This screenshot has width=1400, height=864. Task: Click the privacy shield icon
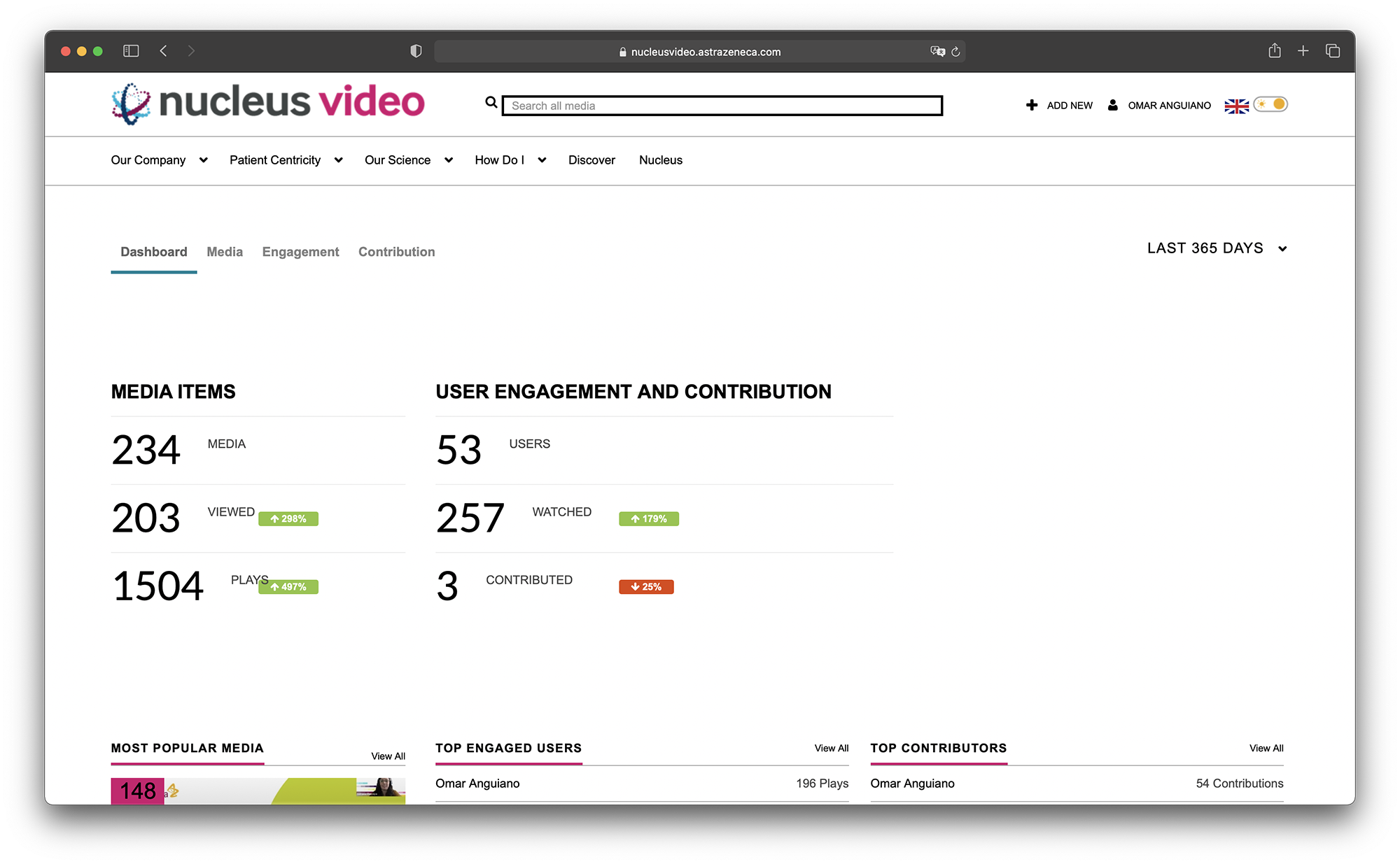click(416, 51)
